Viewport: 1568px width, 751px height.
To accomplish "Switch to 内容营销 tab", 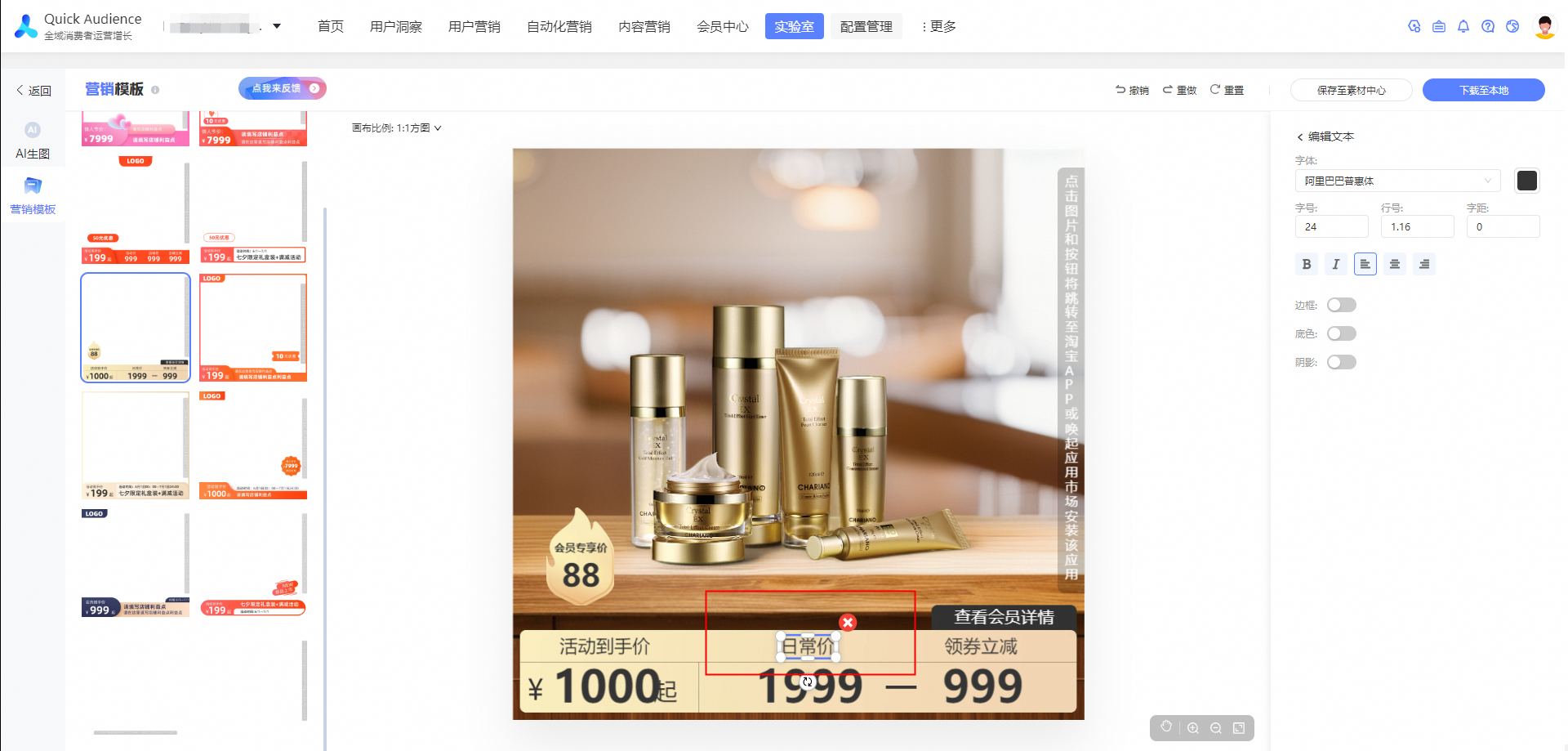I will pyautogui.click(x=644, y=26).
